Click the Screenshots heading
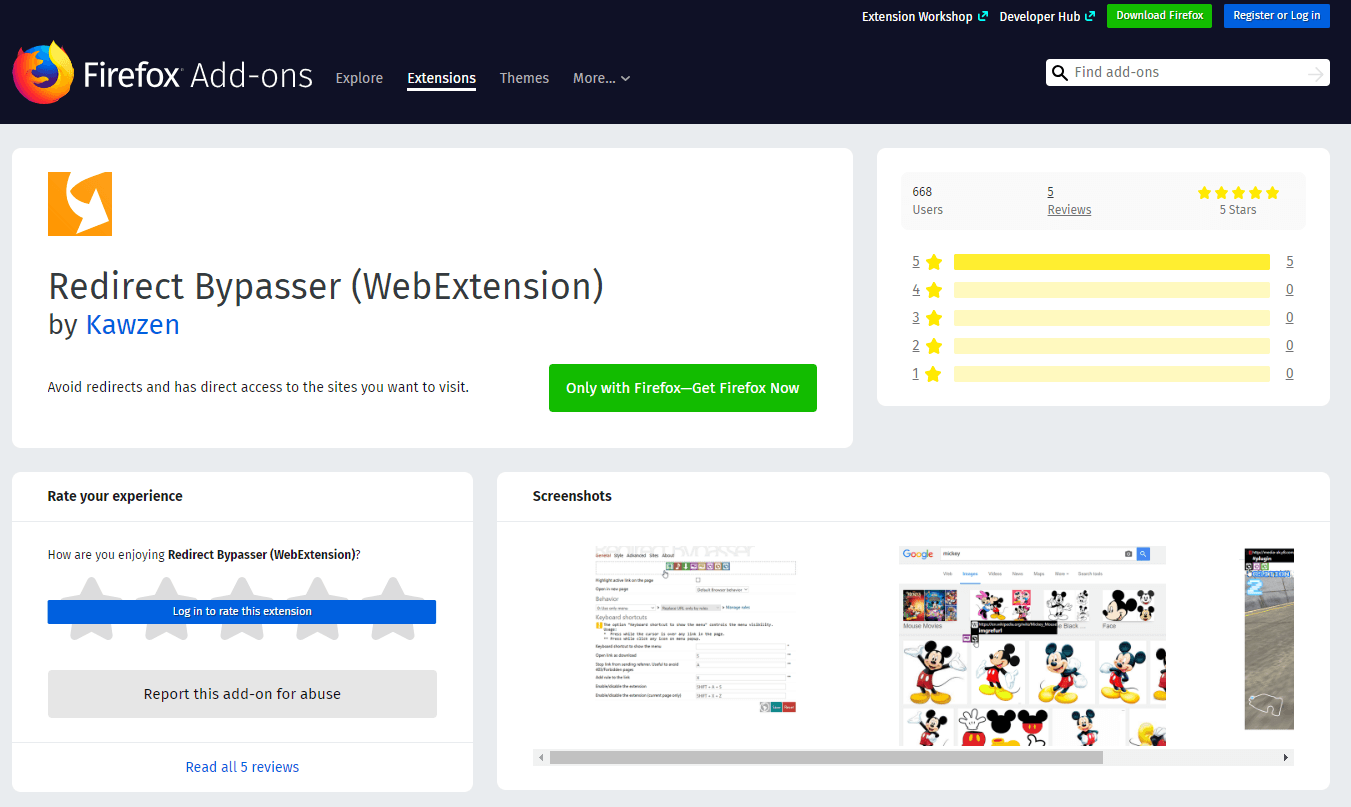The width and height of the screenshot is (1351, 807). tap(572, 496)
